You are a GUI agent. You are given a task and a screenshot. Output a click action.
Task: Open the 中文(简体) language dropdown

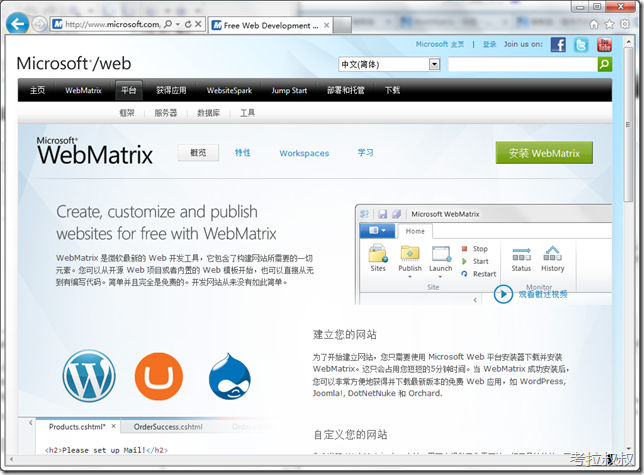pyautogui.click(x=389, y=64)
